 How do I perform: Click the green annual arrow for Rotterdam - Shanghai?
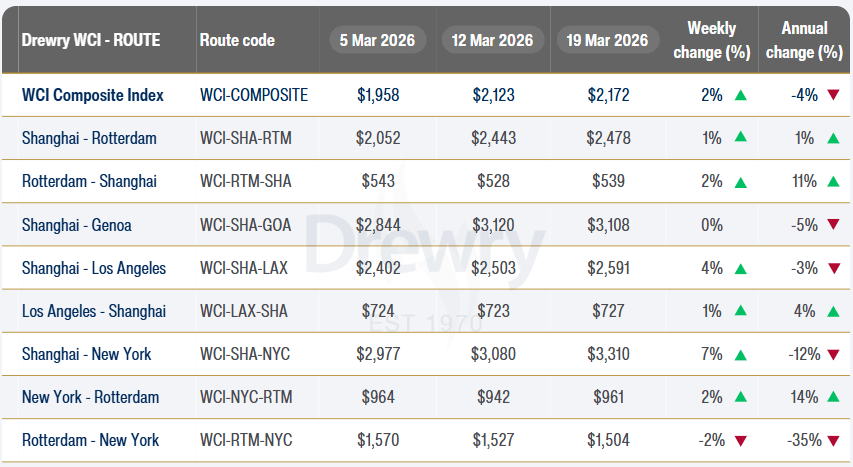[833, 182]
